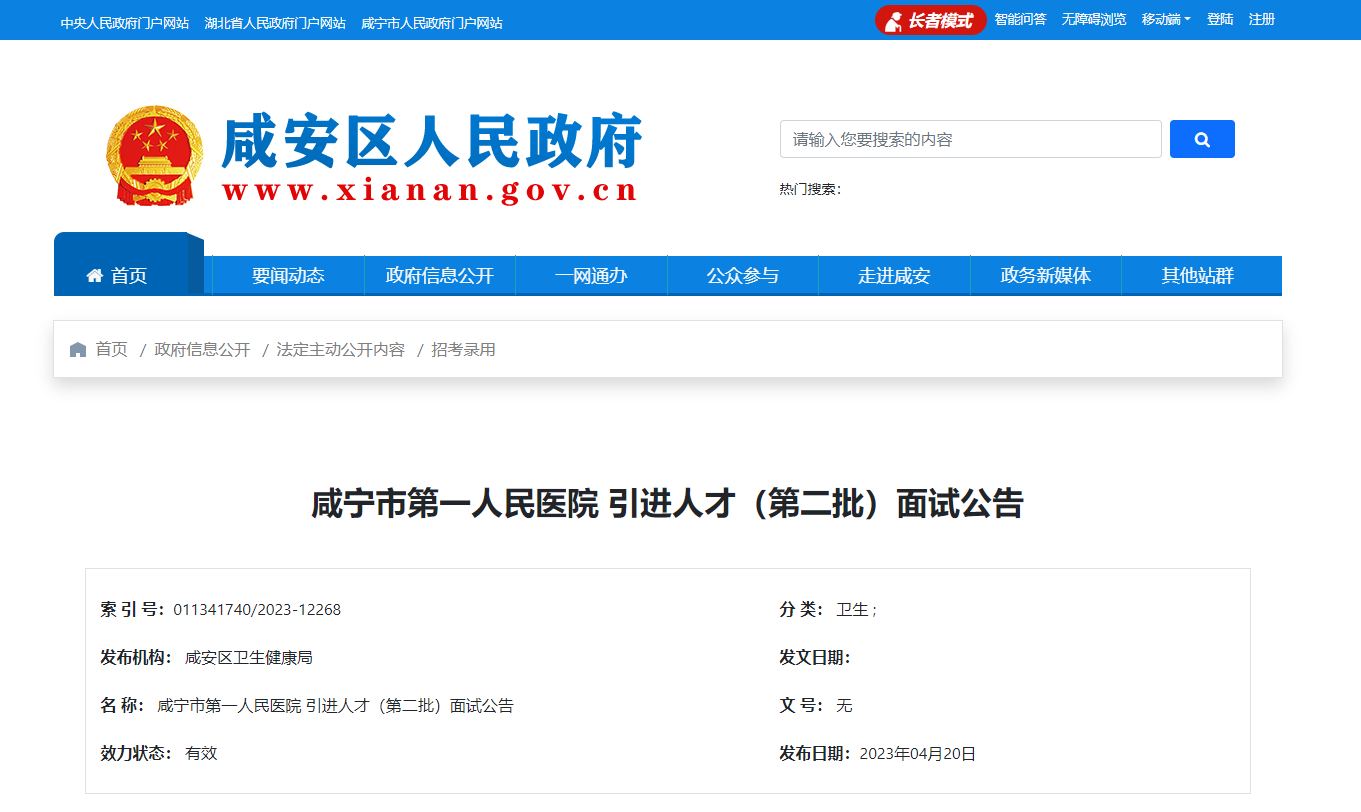Focus the search input field
The height and width of the screenshot is (812, 1361).
971,139
